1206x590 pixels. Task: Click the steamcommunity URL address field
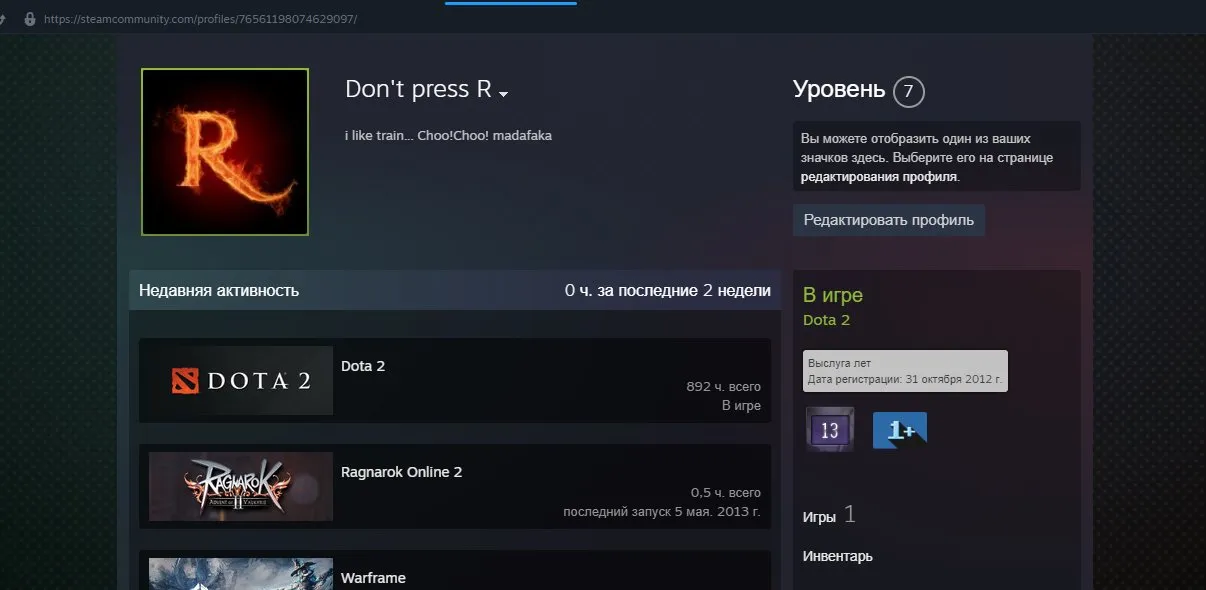coord(200,19)
